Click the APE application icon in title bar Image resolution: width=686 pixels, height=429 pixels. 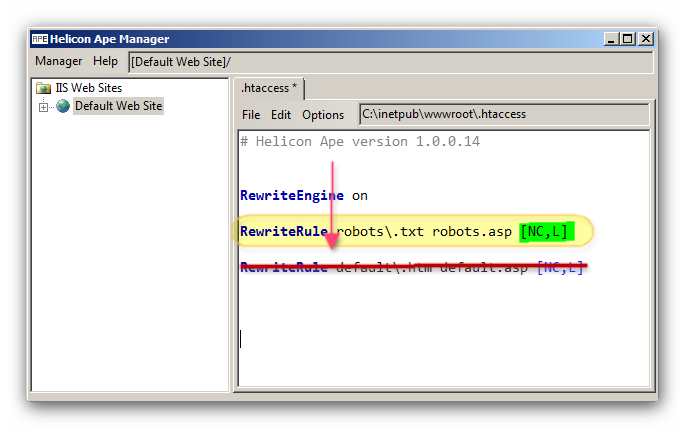pos(40,39)
